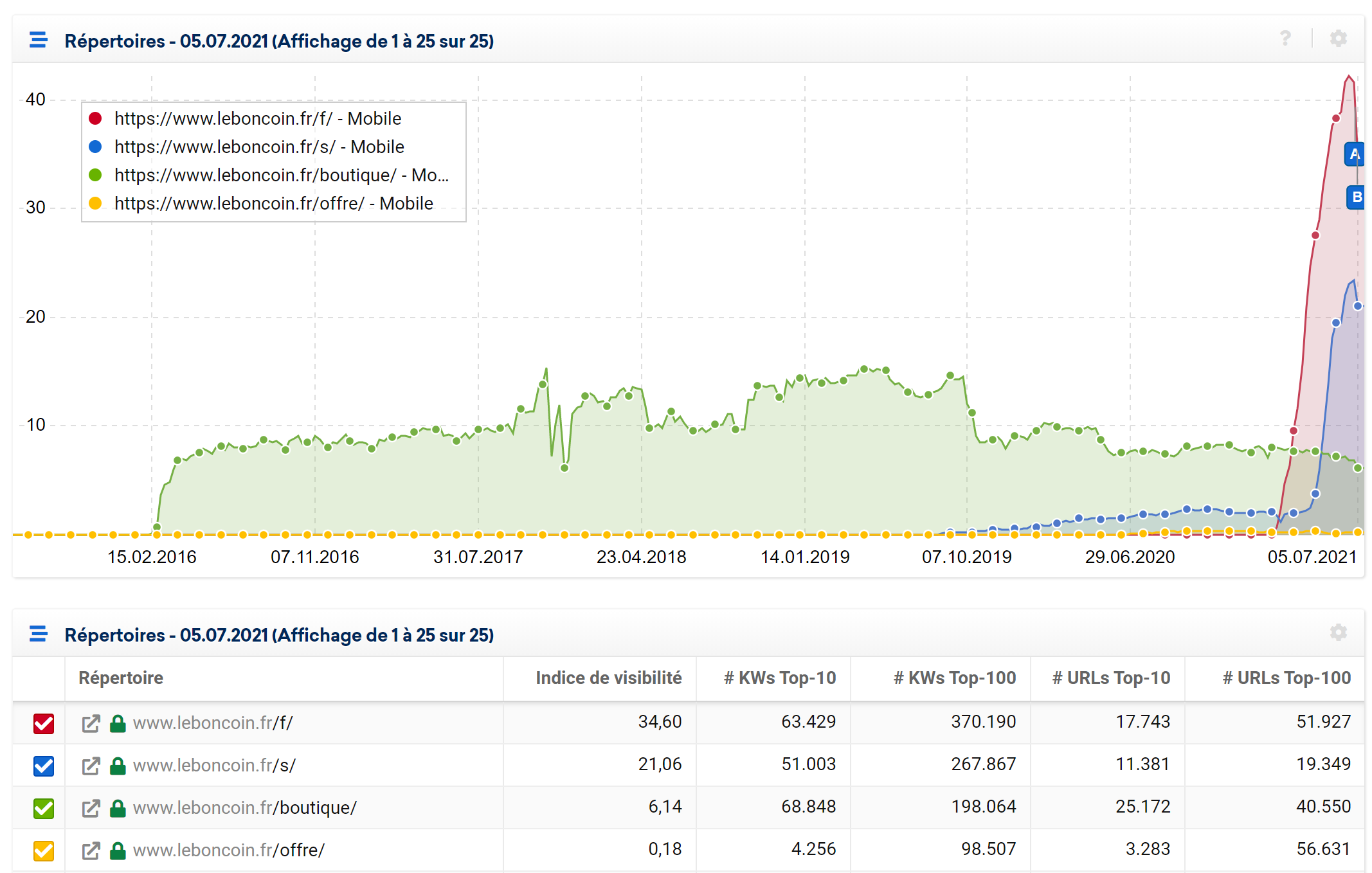This screenshot has width=1372, height=873.
Task: Click visibility value 0,18
Action: click(665, 849)
